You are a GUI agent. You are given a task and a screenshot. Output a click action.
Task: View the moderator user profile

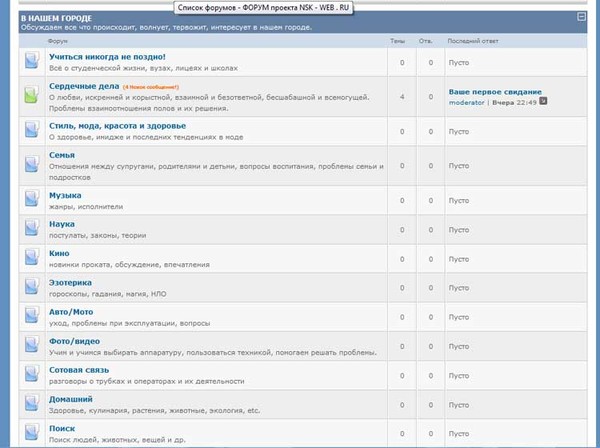pos(466,103)
